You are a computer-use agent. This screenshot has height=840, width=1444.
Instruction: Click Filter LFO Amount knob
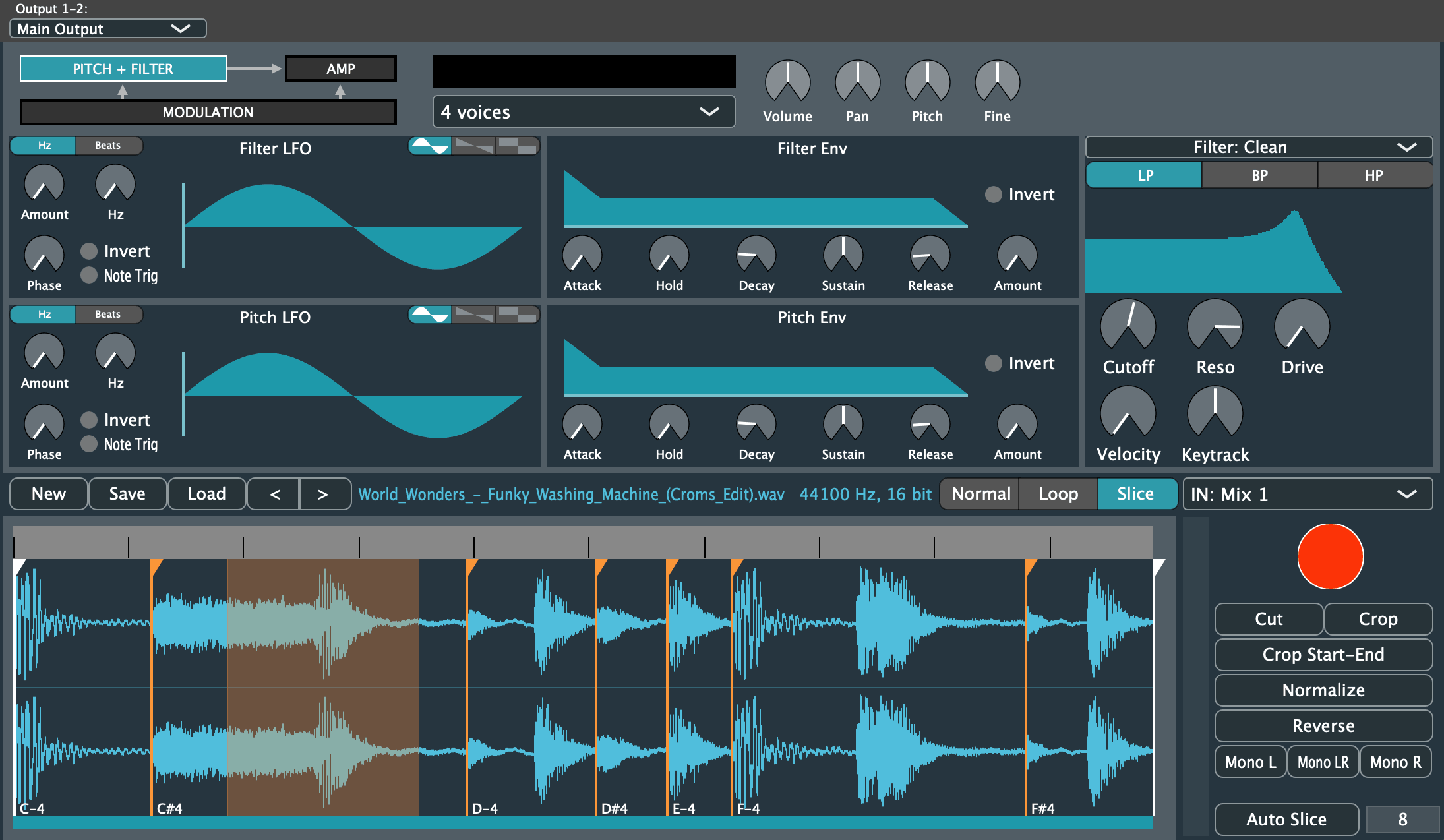click(44, 183)
